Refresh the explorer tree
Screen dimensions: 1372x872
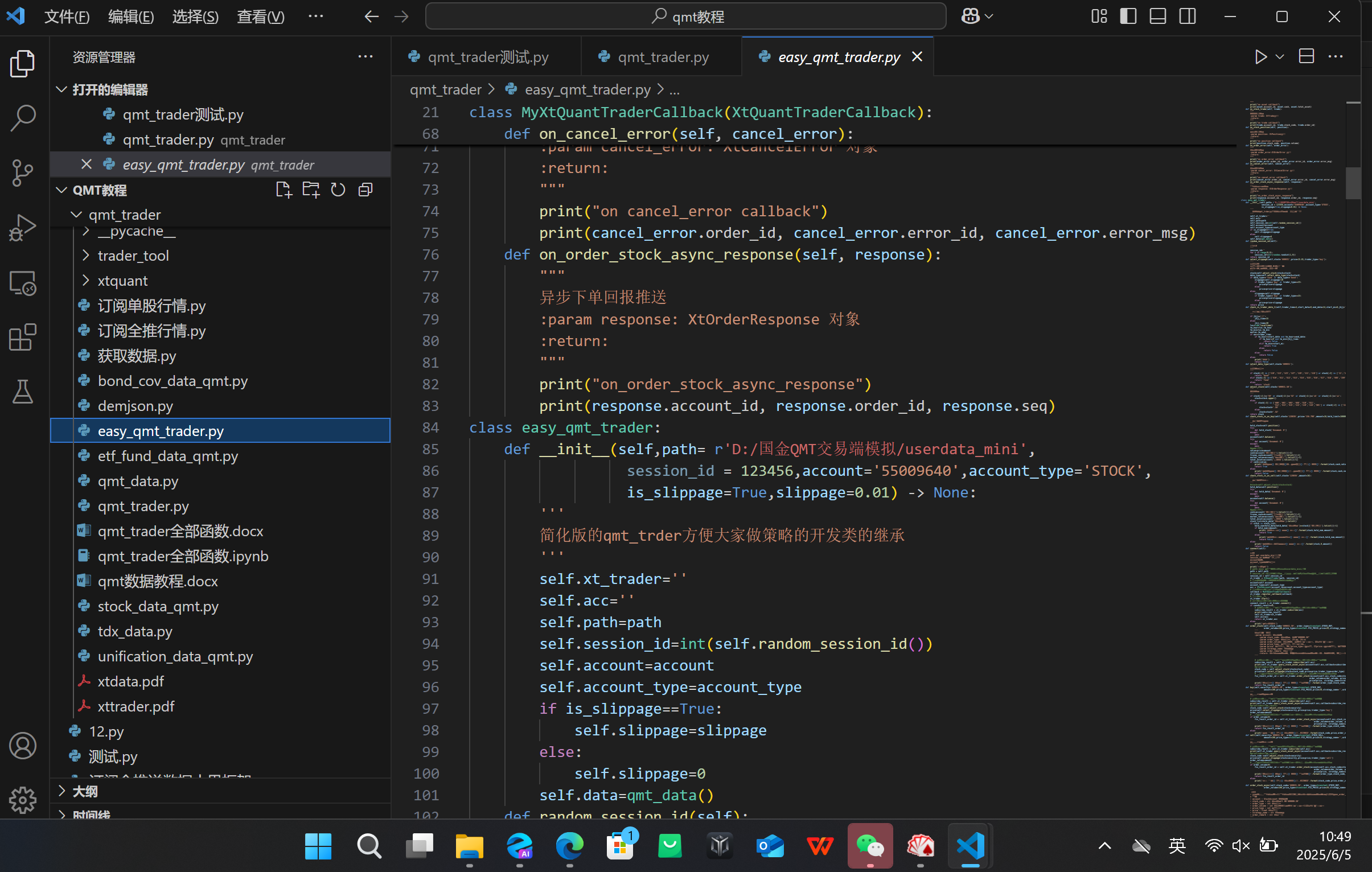338,190
